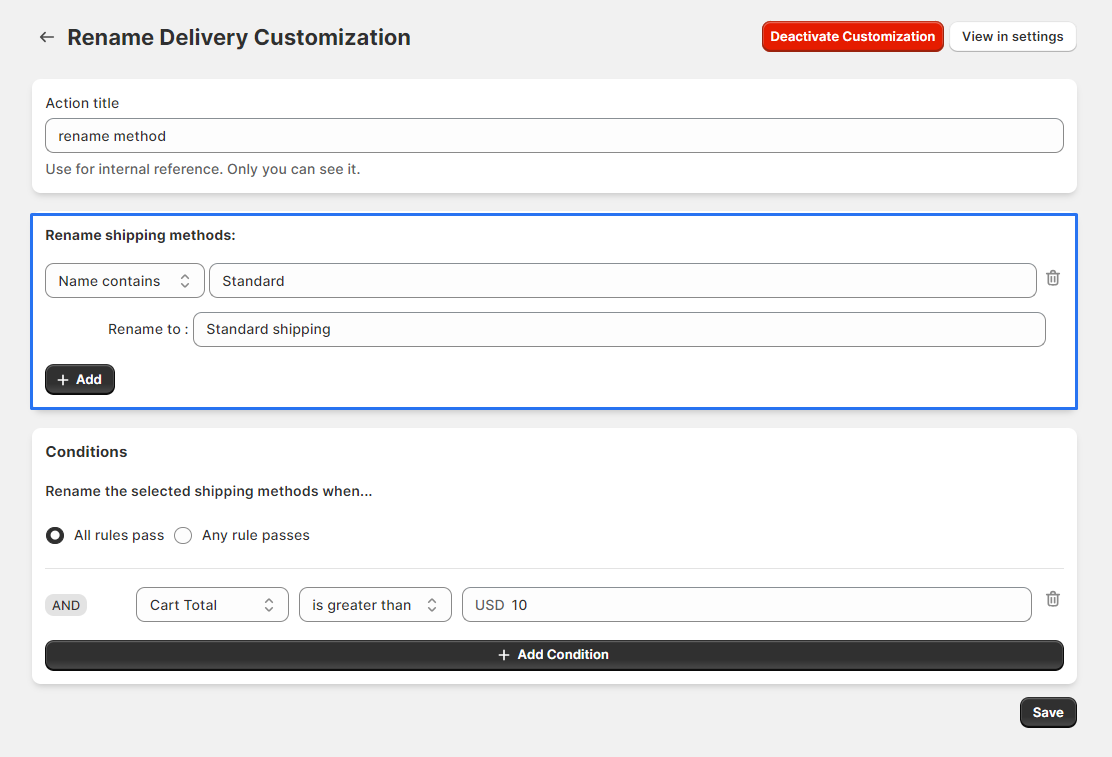Open View in settings

click(x=1012, y=36)
